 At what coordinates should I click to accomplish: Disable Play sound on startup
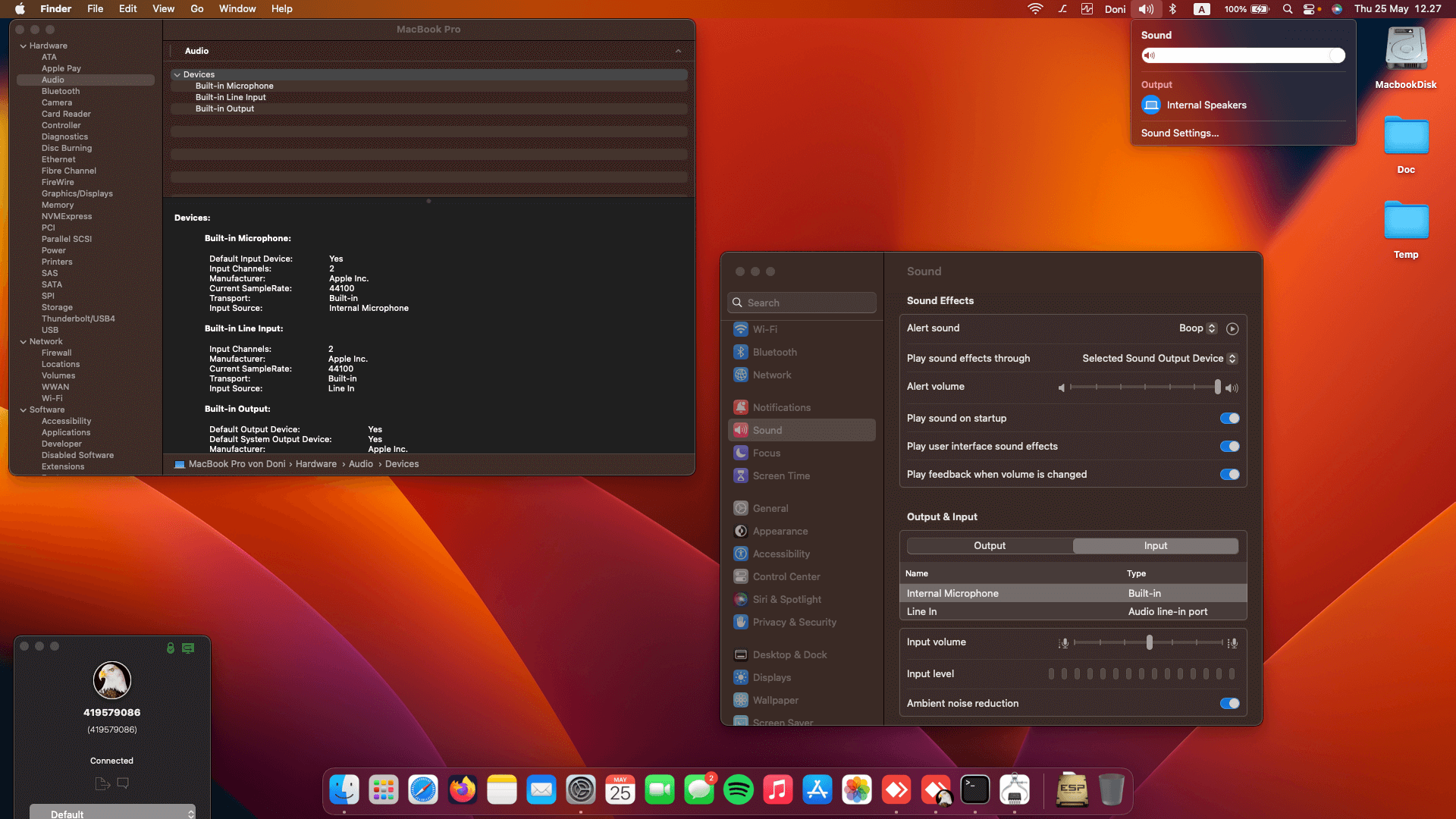click(1229, 419)
